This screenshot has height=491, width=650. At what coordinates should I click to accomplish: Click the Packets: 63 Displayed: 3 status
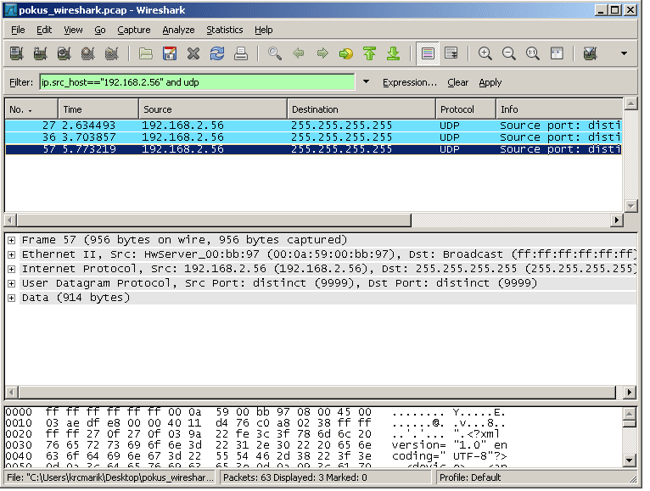295,478
